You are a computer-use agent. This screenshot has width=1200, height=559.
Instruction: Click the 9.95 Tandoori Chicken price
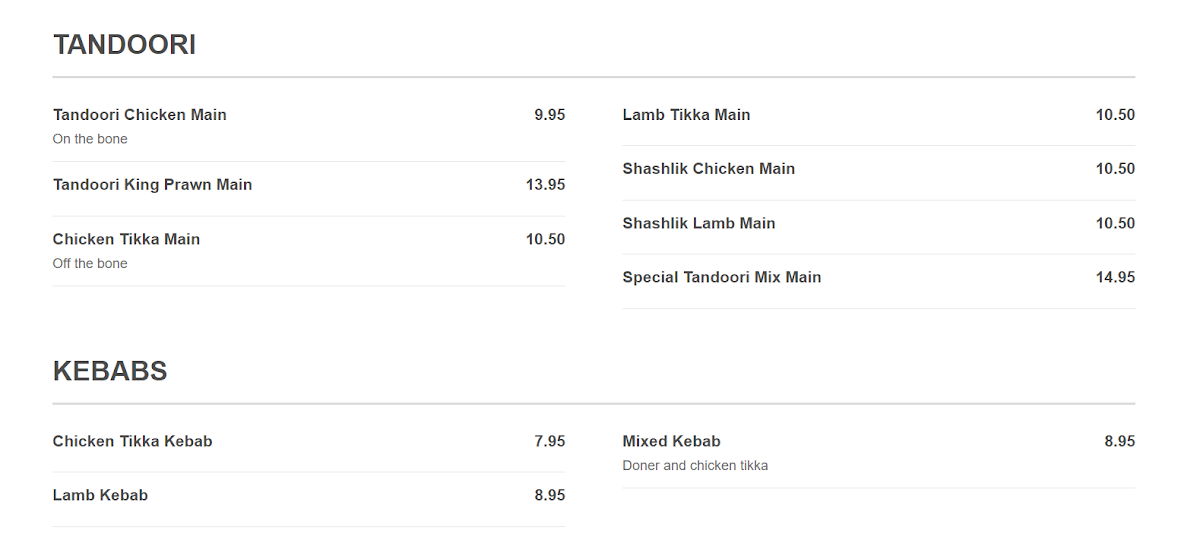click(x=549, y=115)
